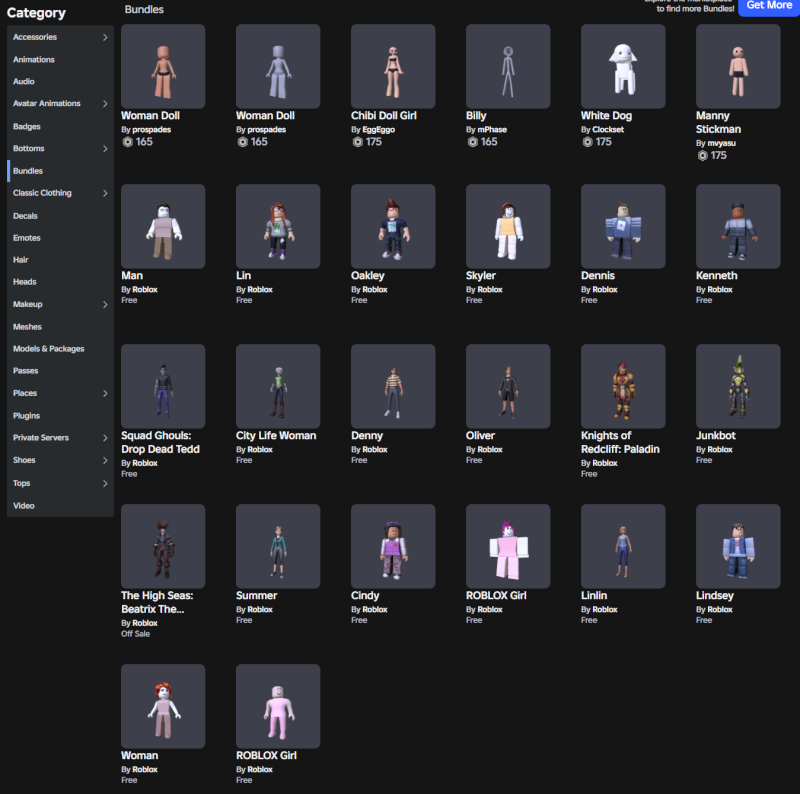Open Knights of Redcliff Paladin thumbnail

coord(623,386)
